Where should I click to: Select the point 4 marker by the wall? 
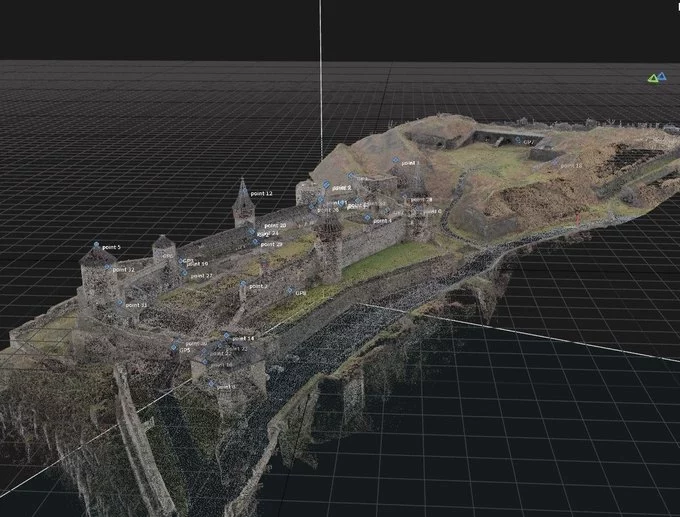[366, 219]
